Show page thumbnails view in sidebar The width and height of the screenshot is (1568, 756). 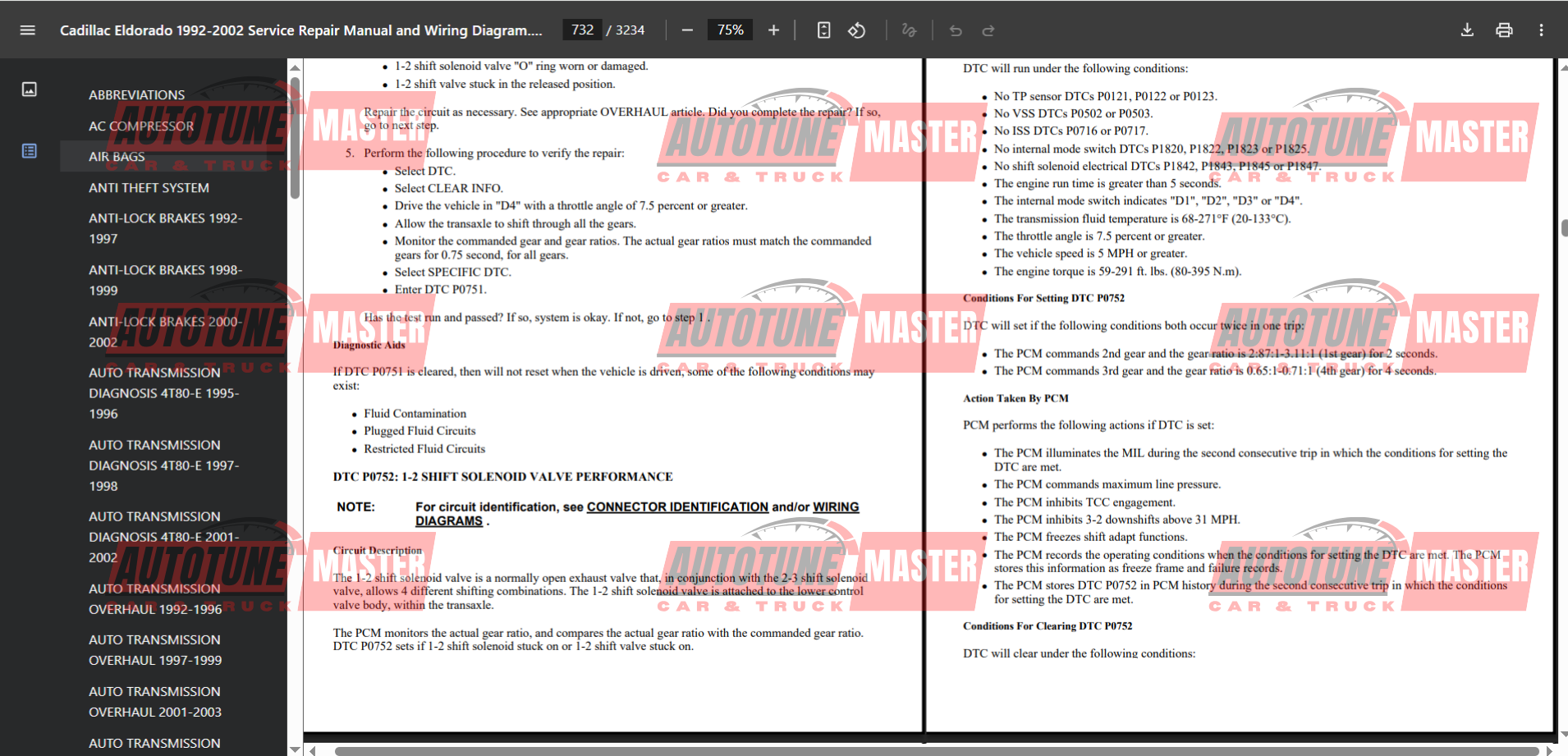point(30,89)
